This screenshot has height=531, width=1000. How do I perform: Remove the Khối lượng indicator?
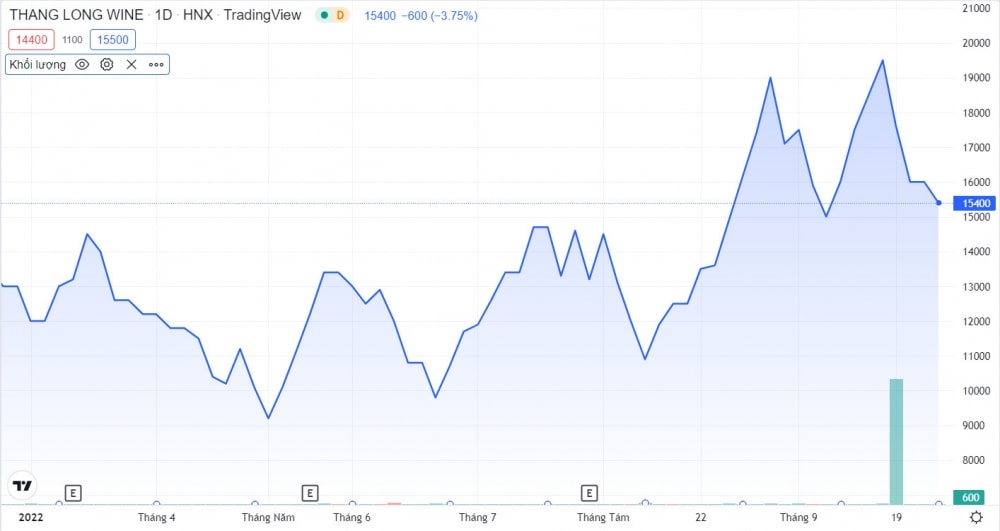(131, 64)
